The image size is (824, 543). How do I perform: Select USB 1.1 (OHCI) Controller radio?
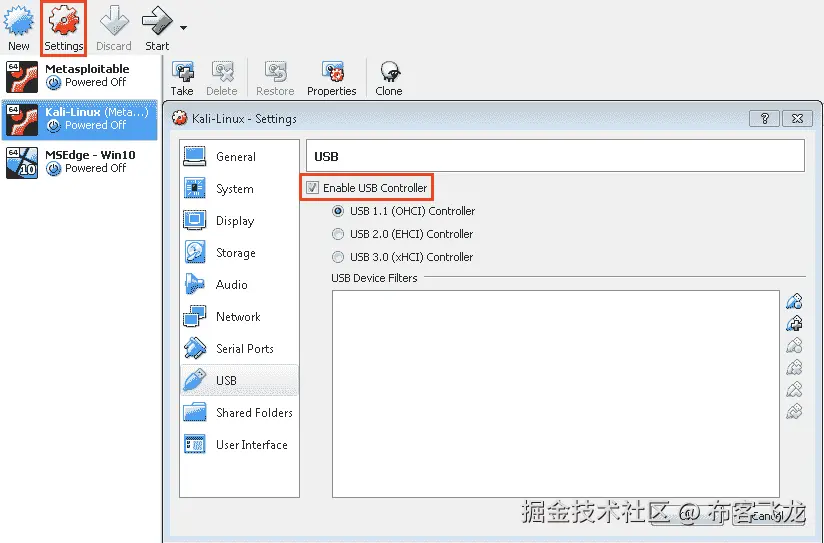coord(338,211)
